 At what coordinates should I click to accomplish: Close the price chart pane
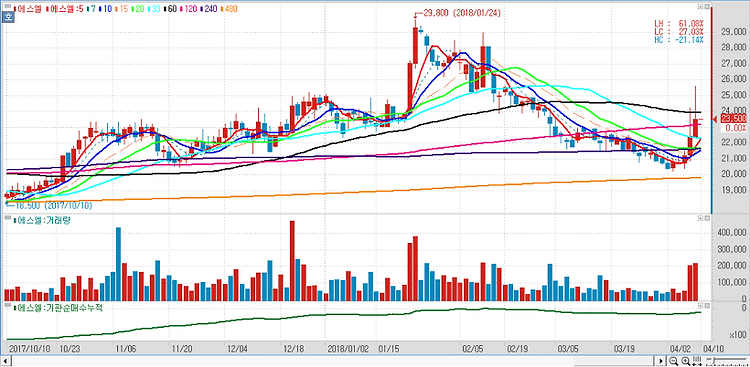pyautogui.click(x=707, y=7)
